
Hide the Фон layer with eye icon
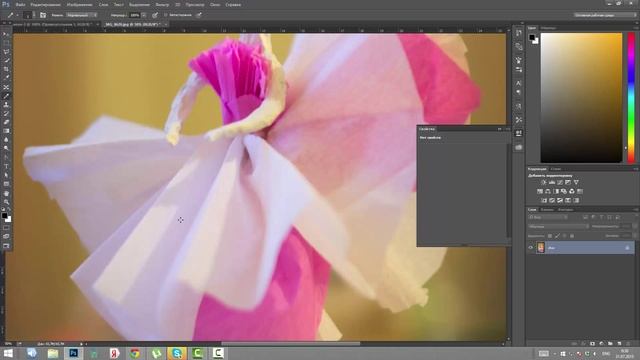click(531, 247)
